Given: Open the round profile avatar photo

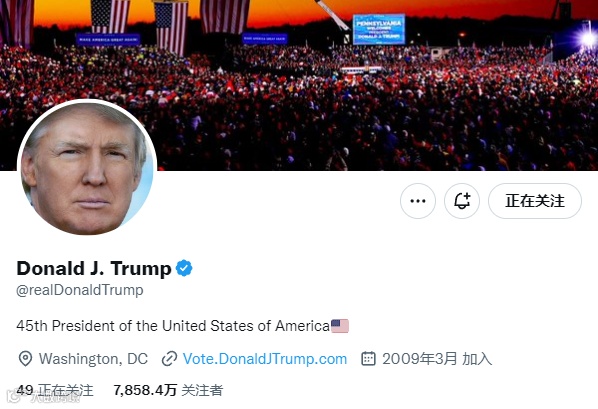Looking at the screenshot, I should (x=87, y=168).
